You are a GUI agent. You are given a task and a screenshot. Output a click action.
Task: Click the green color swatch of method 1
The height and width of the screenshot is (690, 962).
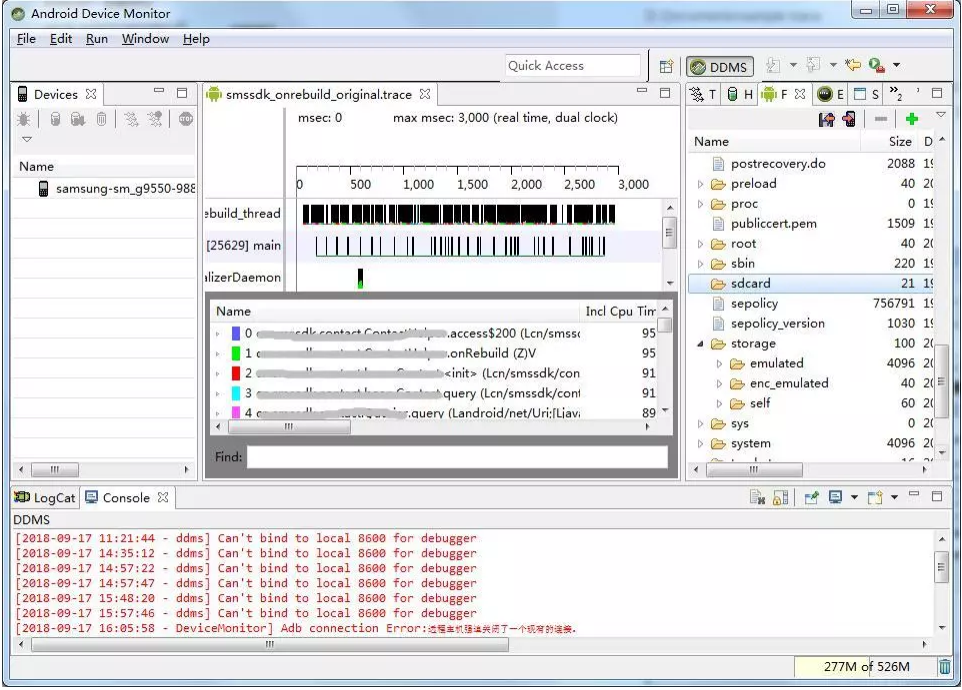(236, 353)
